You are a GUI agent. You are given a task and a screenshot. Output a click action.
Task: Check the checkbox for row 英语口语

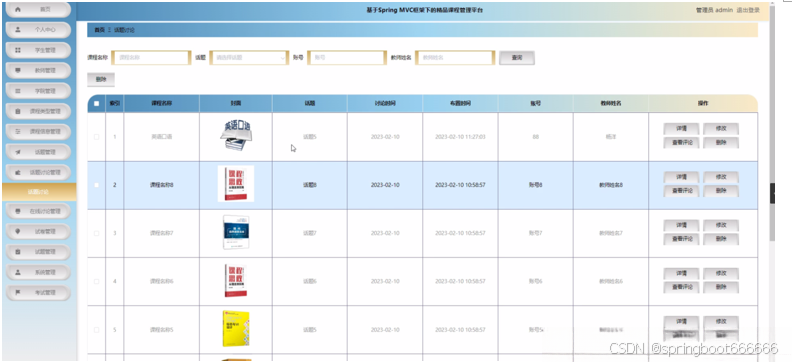(96, 137)
